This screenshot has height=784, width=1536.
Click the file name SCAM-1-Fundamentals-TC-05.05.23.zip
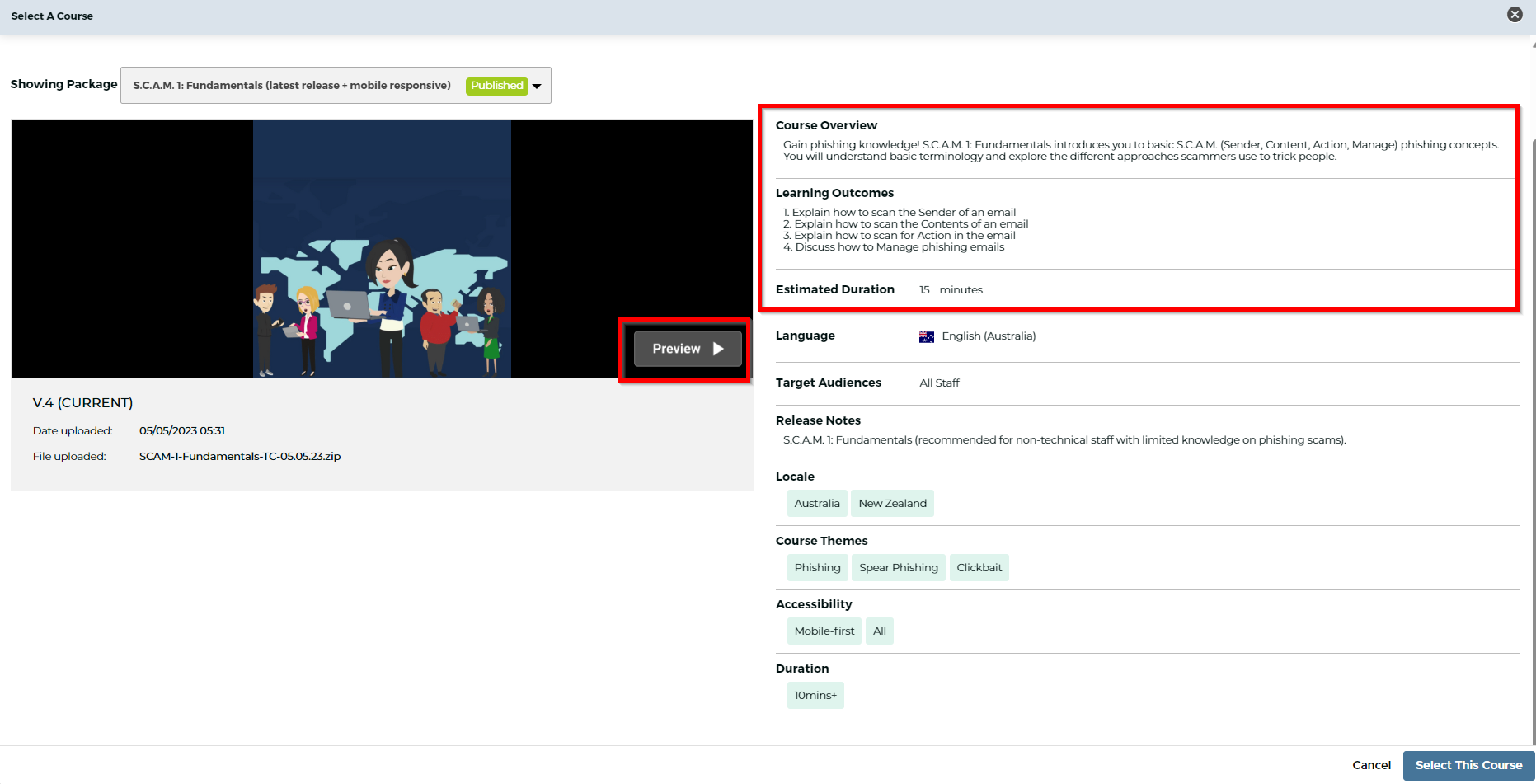(240, 457)
